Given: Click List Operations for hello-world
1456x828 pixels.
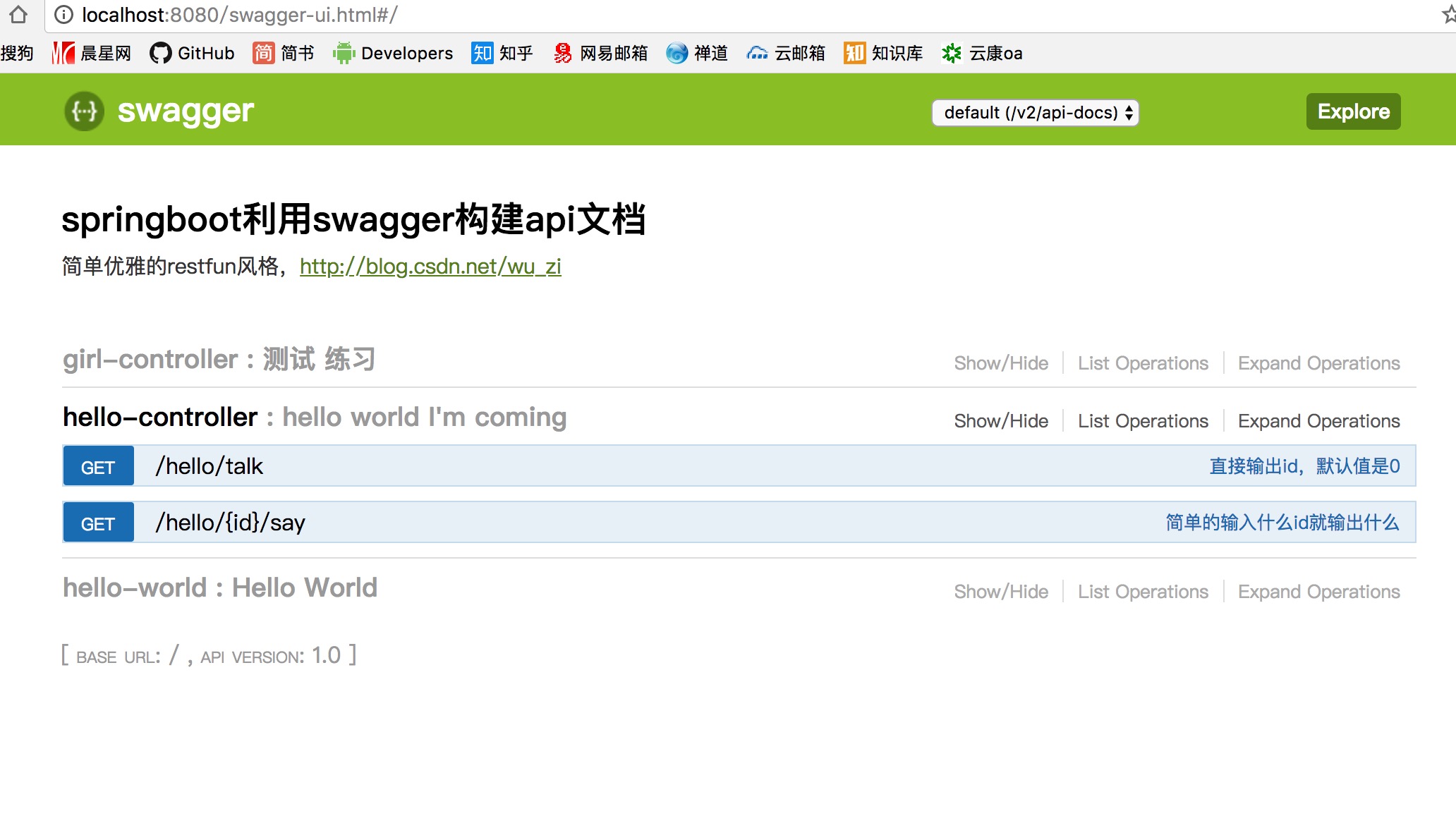Looking at the screenshot, I should point(1143,592).
